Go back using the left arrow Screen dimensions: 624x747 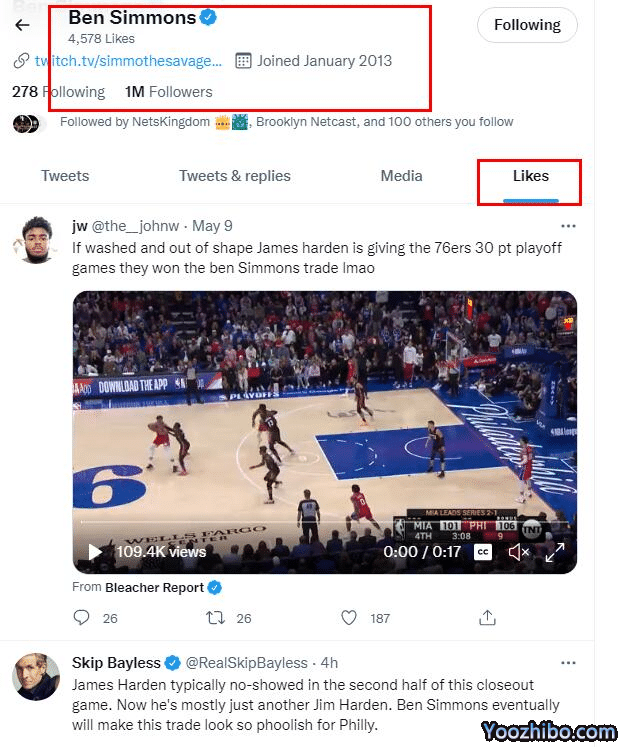(22, 26)
